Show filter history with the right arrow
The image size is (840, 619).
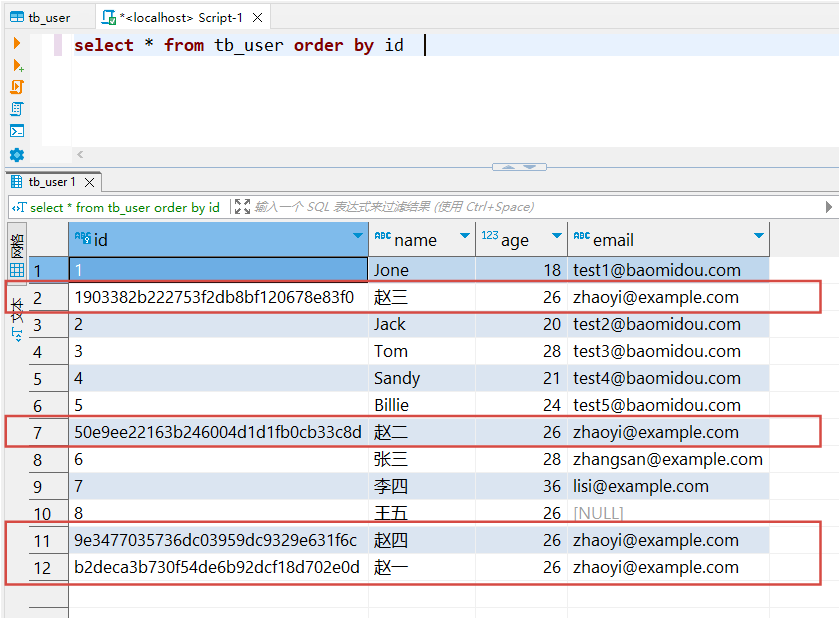click(x=829, y=207)
